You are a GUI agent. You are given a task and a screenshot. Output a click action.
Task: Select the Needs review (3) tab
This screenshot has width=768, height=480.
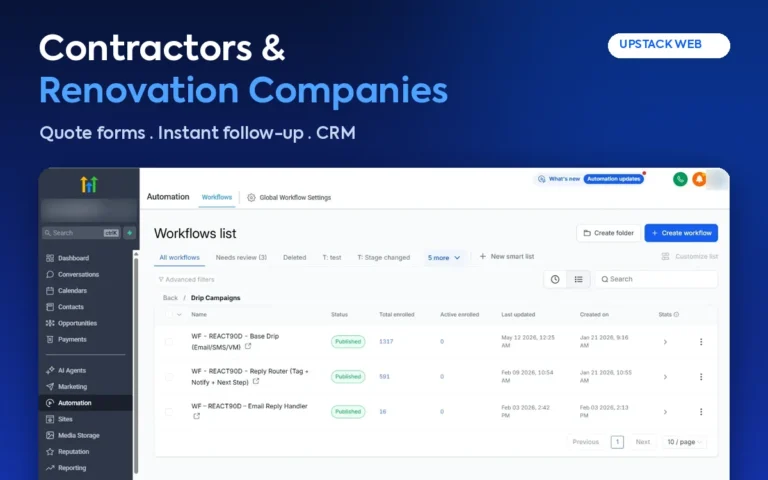click(x=241, y=258)
